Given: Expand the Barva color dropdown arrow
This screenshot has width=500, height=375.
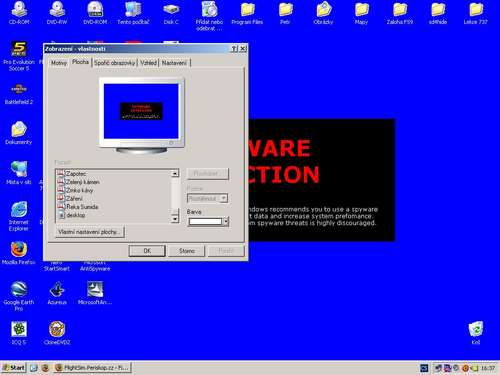Looking at the screenshot, I should 226,222.
